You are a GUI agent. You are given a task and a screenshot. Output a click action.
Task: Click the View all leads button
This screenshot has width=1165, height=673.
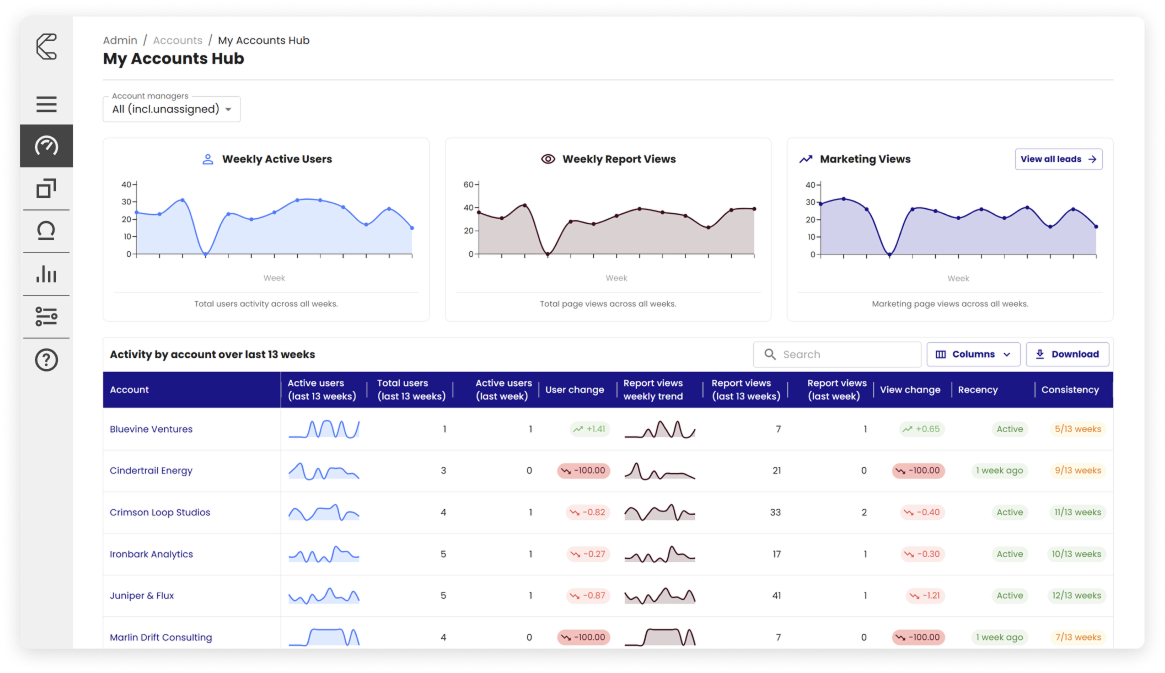tap(1058, 159)
